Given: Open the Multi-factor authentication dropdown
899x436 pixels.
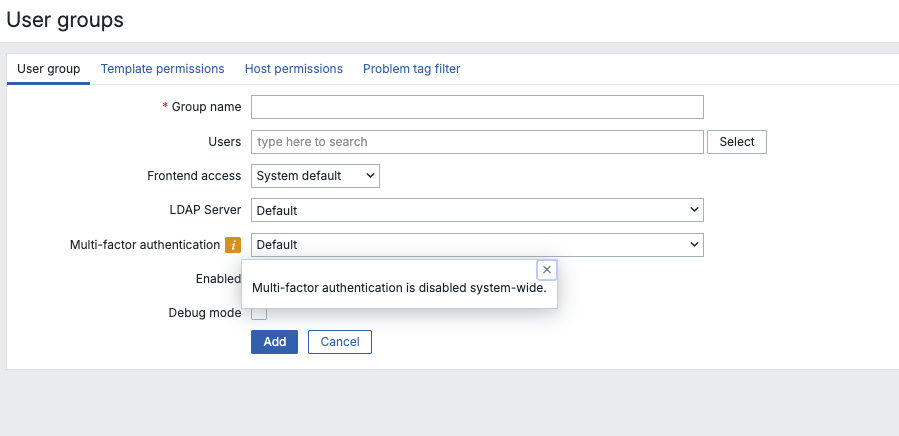Looking at the screenshot, I should coord(477,245).
